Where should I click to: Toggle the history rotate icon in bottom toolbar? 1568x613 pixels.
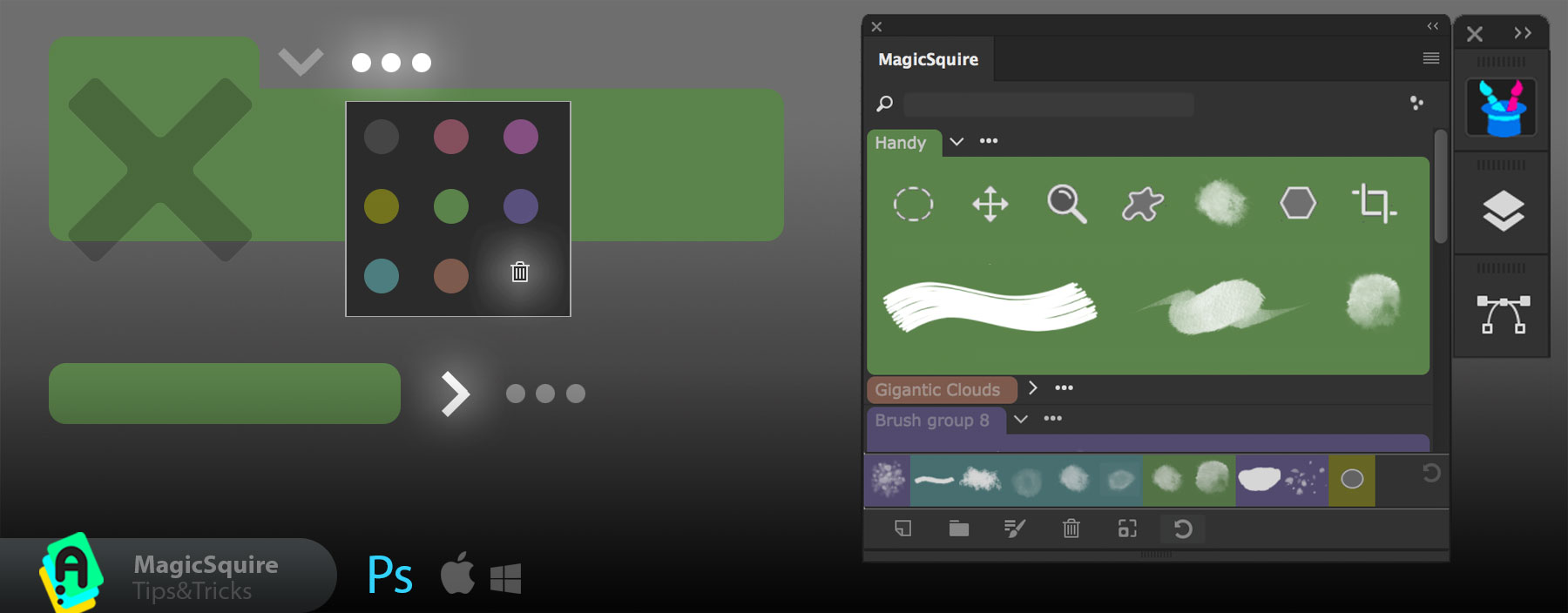click(x=1183, y=529)
